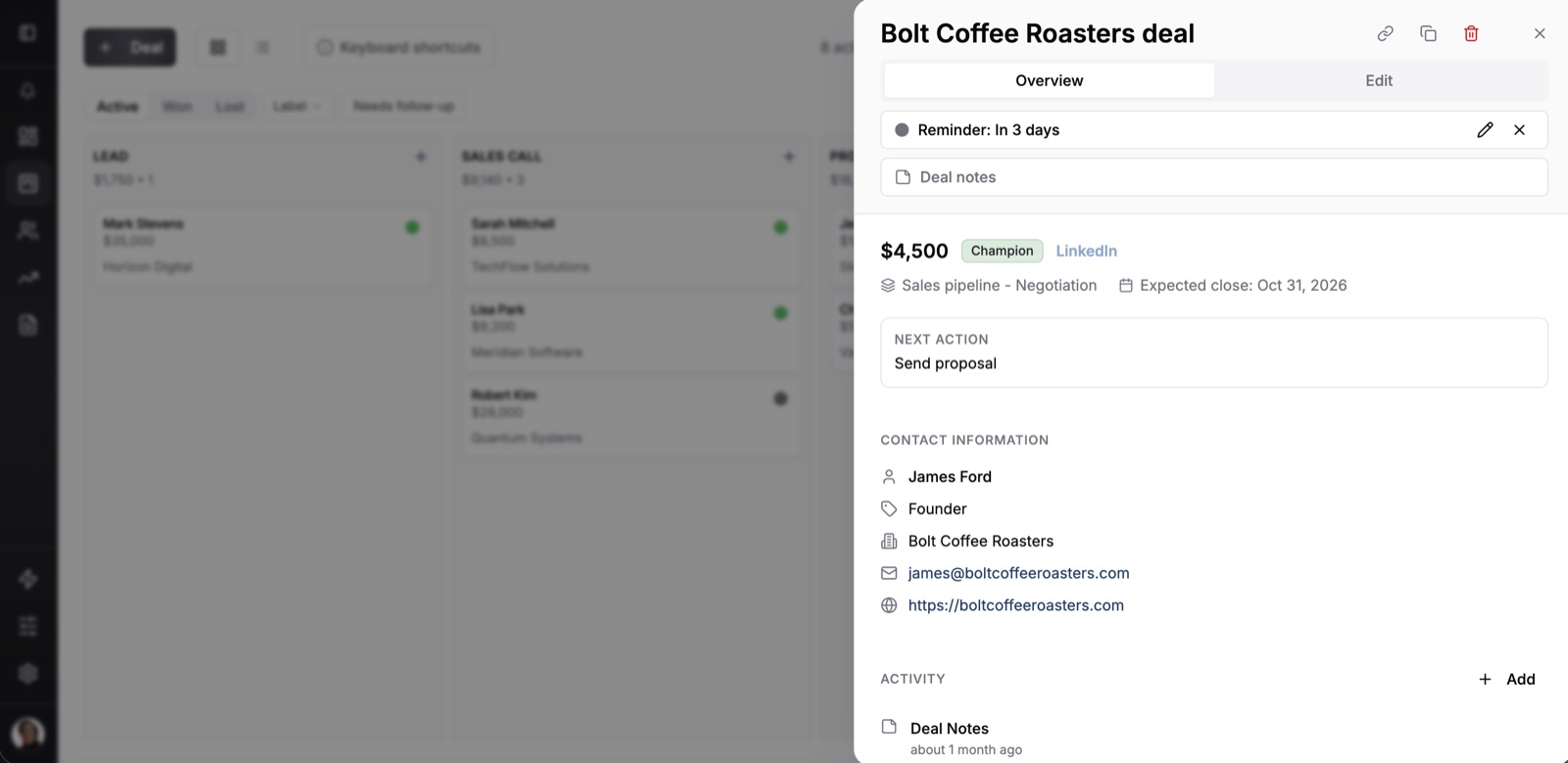
Task: Open the Mark Stevens deal card
Action: pyautogui.click(x=263, y=246)
